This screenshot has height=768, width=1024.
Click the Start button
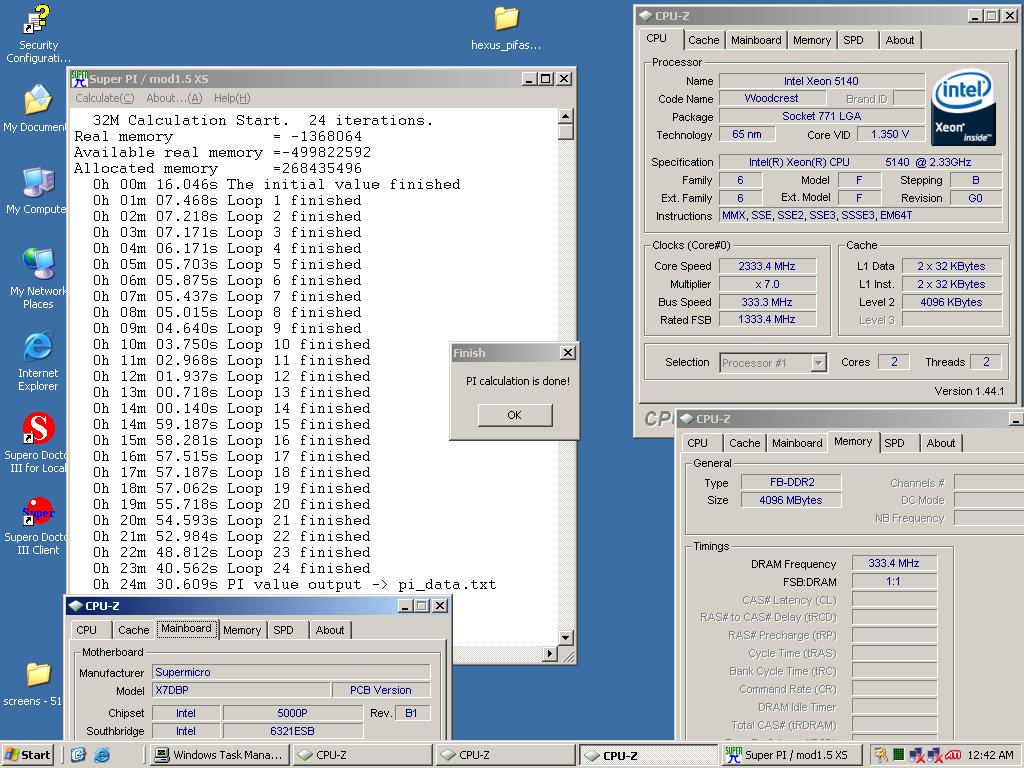point(29,755)
